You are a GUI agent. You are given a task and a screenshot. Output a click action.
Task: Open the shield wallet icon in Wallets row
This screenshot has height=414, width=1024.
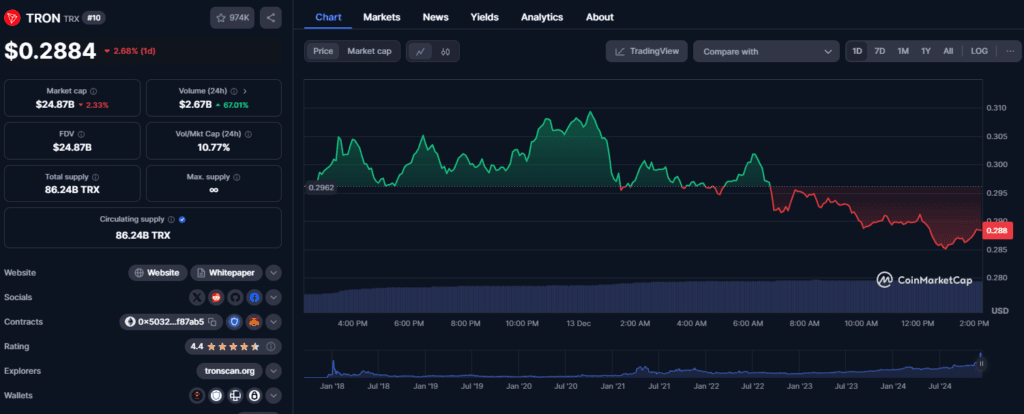[x=216, y=396]
